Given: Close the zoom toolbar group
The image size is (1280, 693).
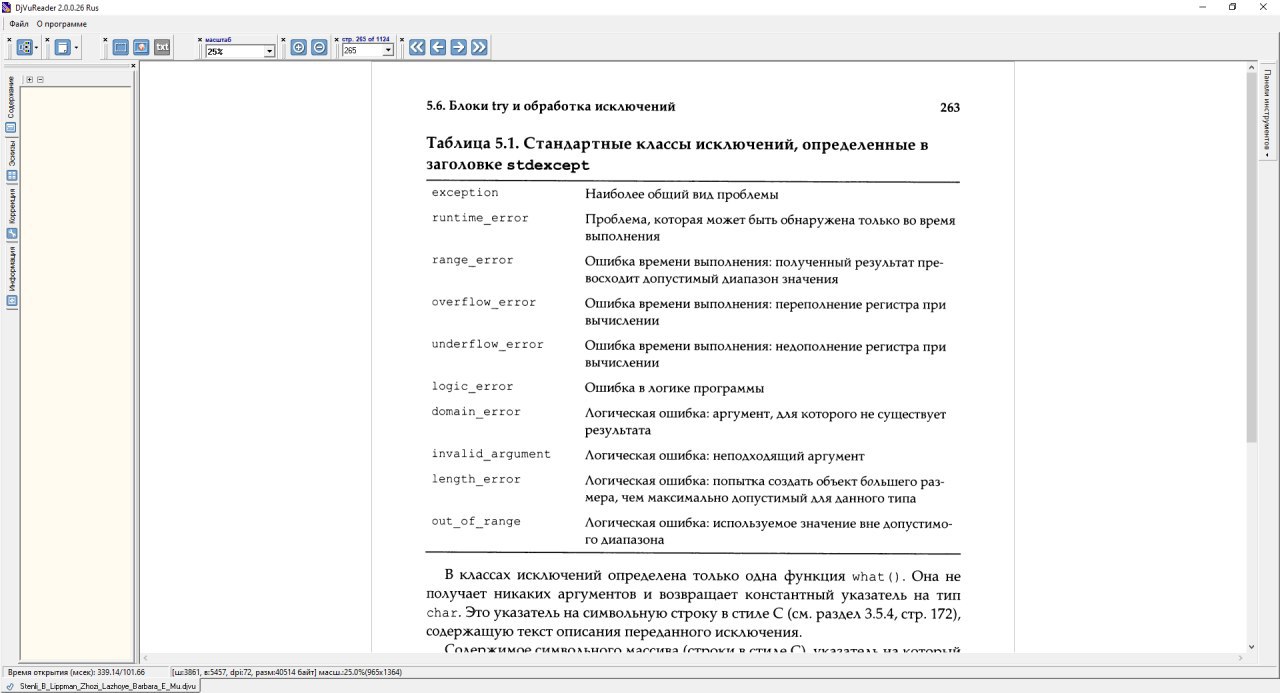Looking at the screenshot, I should pos(200,40).
